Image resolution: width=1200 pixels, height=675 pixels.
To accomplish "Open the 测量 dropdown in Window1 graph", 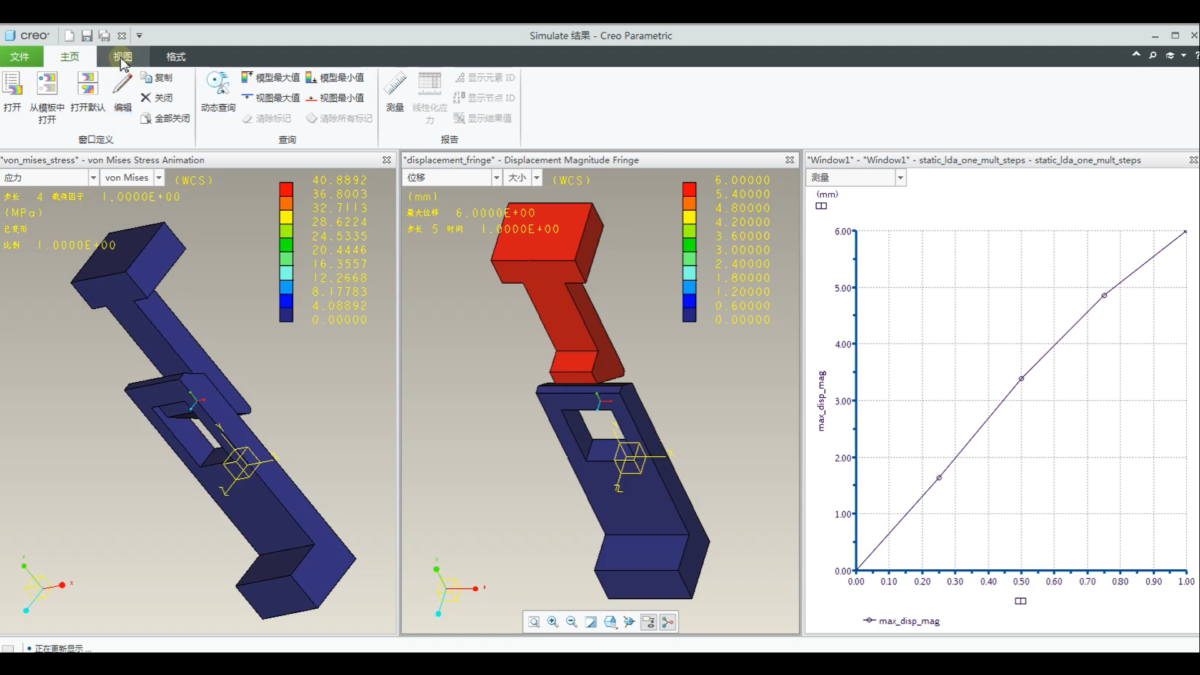I will pyautogui.click(x=900, y=178).
